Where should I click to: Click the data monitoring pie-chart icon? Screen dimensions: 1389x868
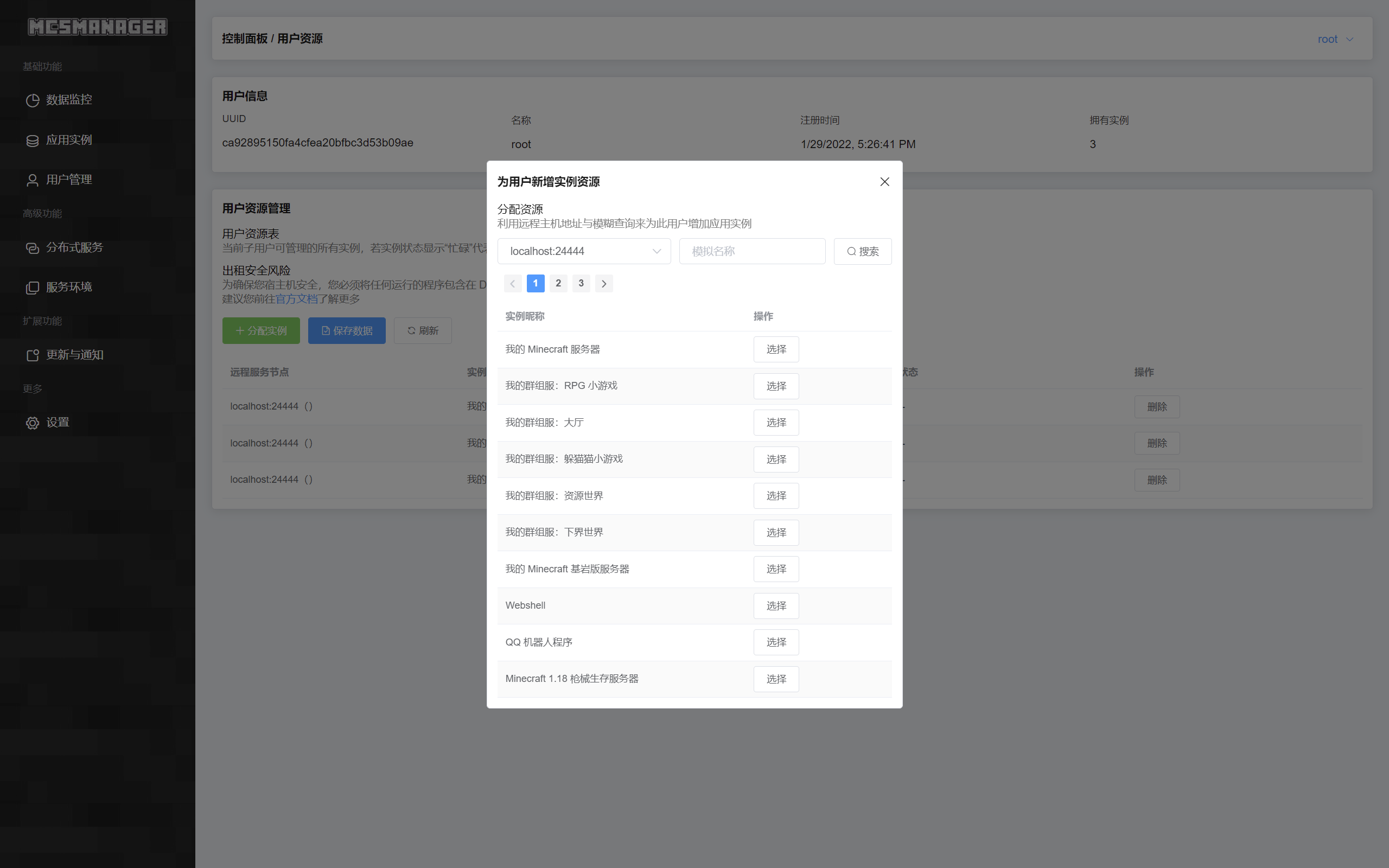(32, 100)
